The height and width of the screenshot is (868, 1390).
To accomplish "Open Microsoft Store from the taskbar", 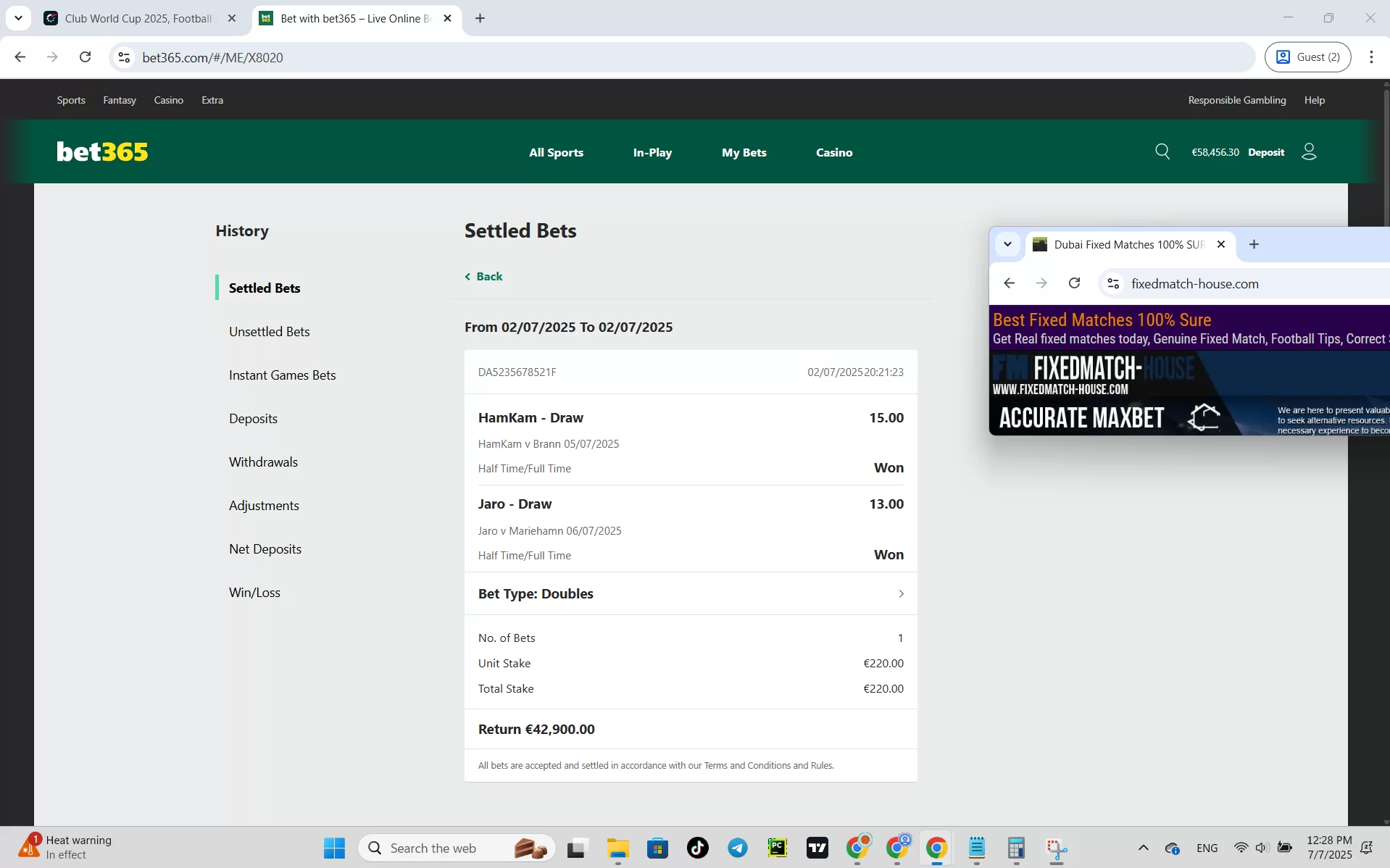I will click(x=657, y=848).
